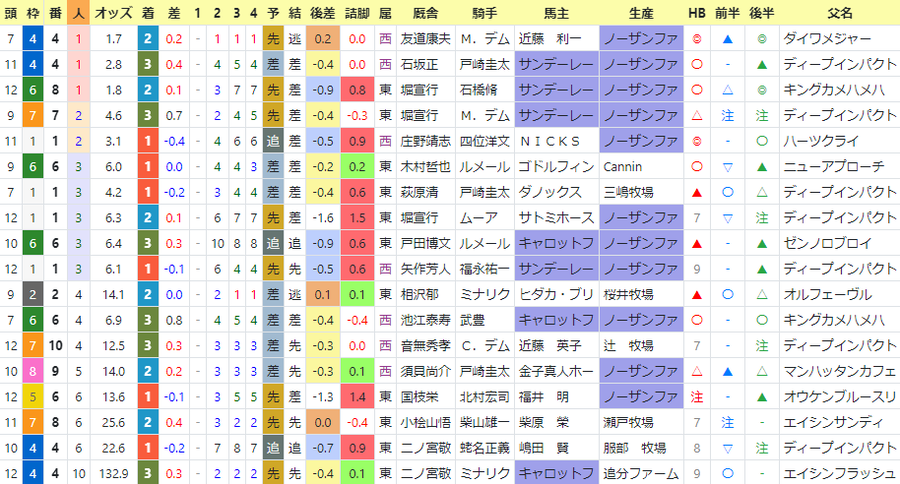Click jockey name 福永祐一
This screenshot has width=900, height=484.
point(484,269)
